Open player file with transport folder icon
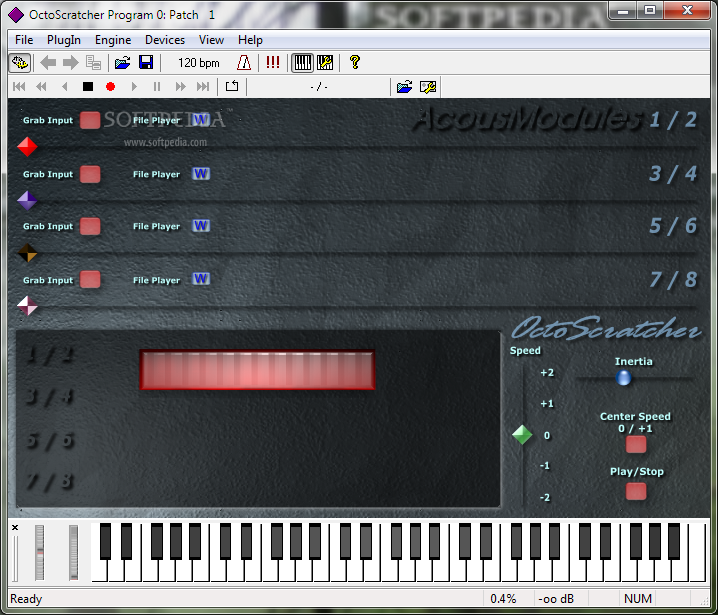The height and width of the screenshot is (615, 718). click(x=404, y=87)
